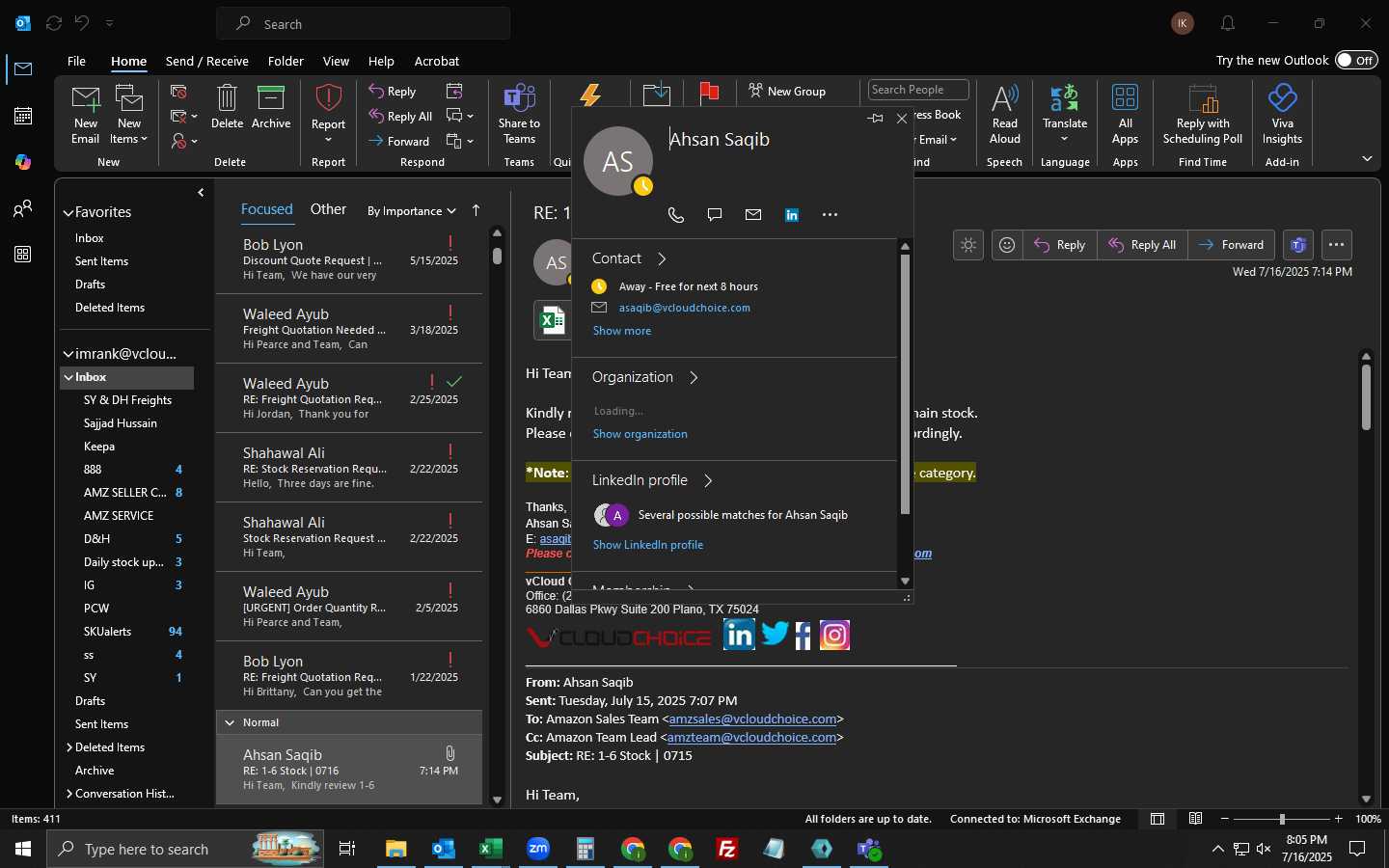Screen dimensions: 1389x868
Task: Switch the reading pane background with sun icon
Action: tap(968, 245)
